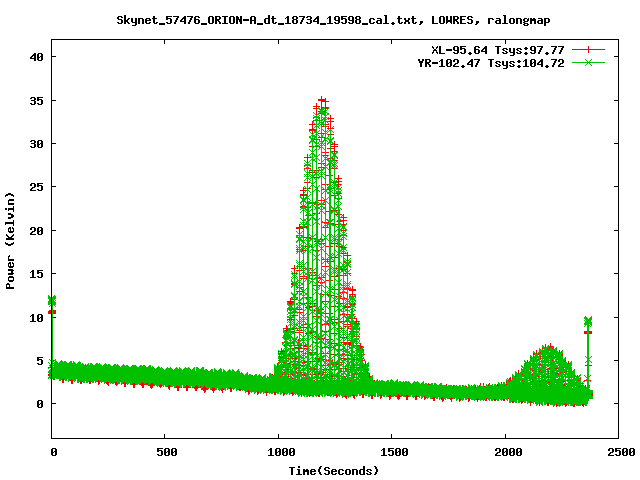Click the y-axis tick label 20
The width and height of the screenshot is (640, 480).
pyautogui.click(x=36, y=231)
